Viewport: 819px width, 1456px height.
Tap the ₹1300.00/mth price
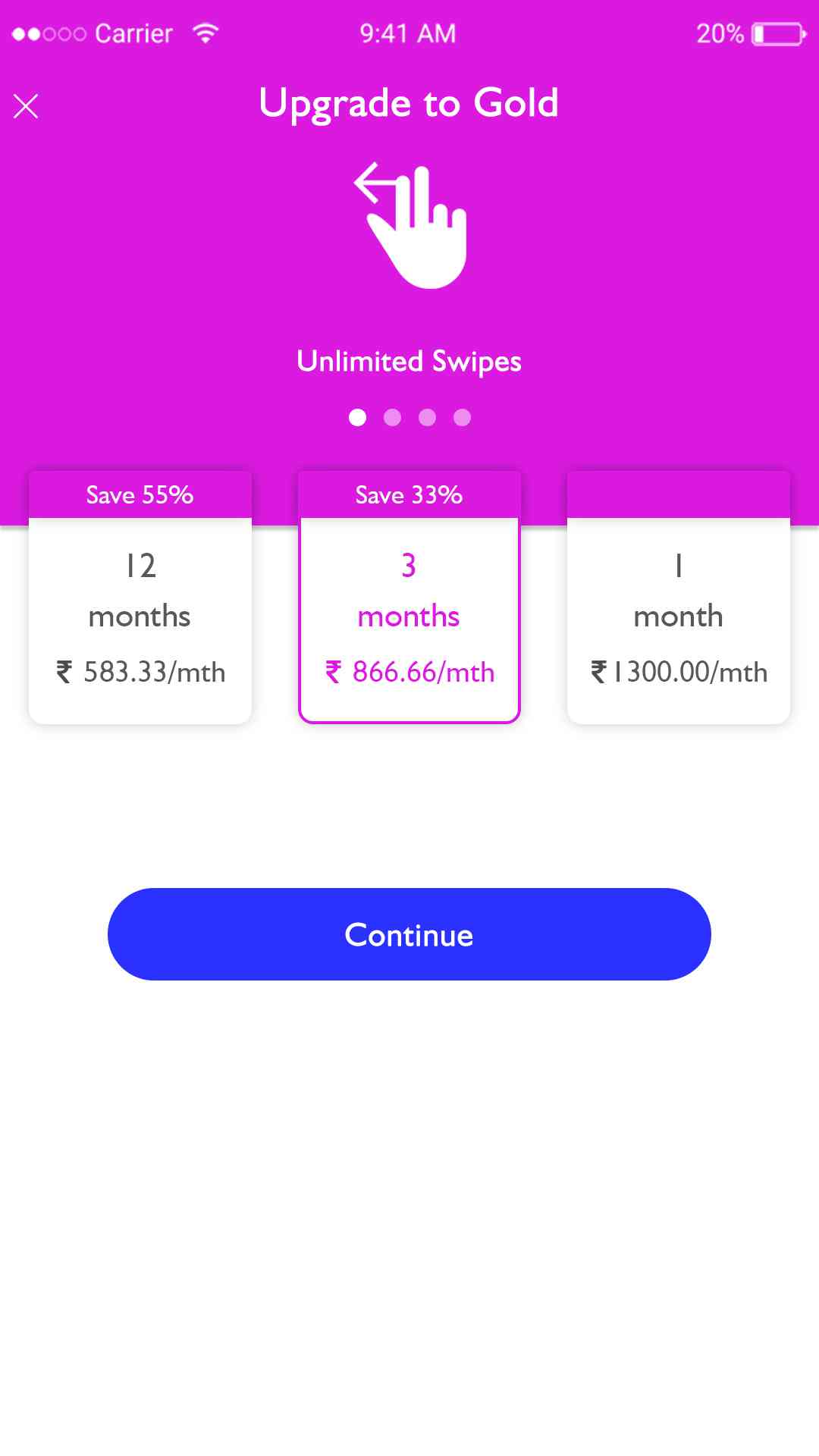pos(679,673)
